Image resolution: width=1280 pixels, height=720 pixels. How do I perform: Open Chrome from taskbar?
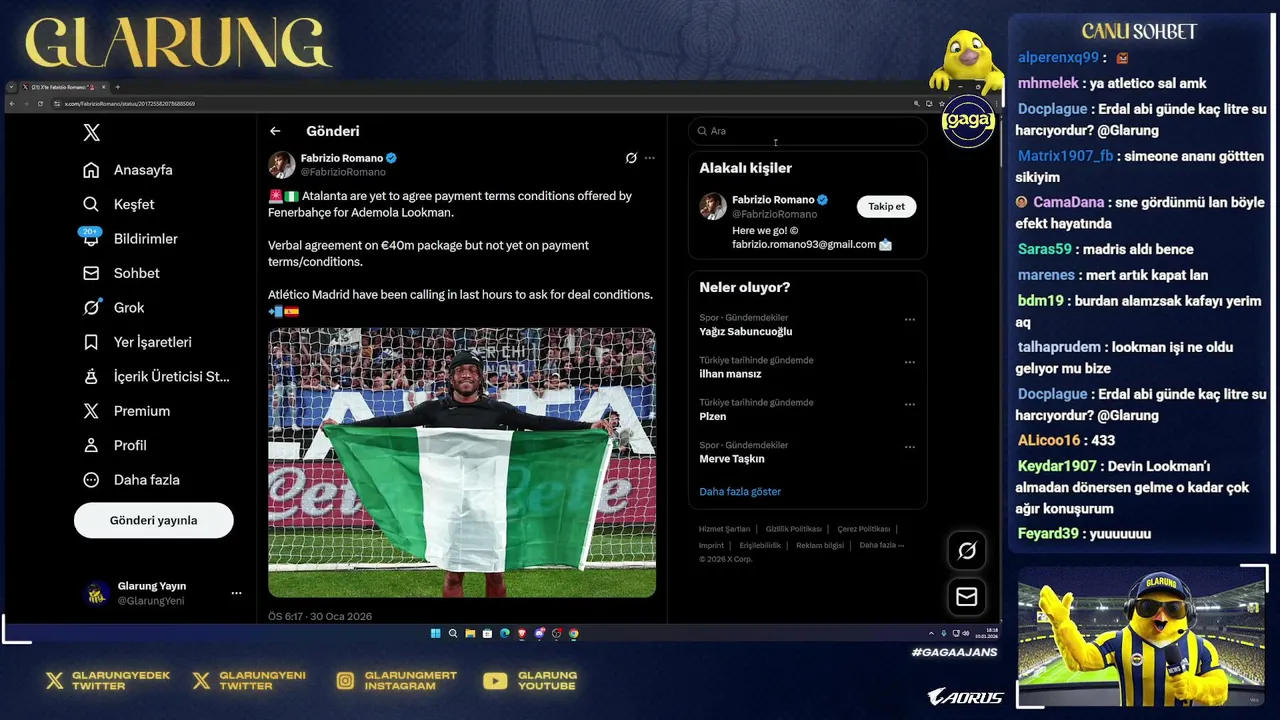pos(574,633)
